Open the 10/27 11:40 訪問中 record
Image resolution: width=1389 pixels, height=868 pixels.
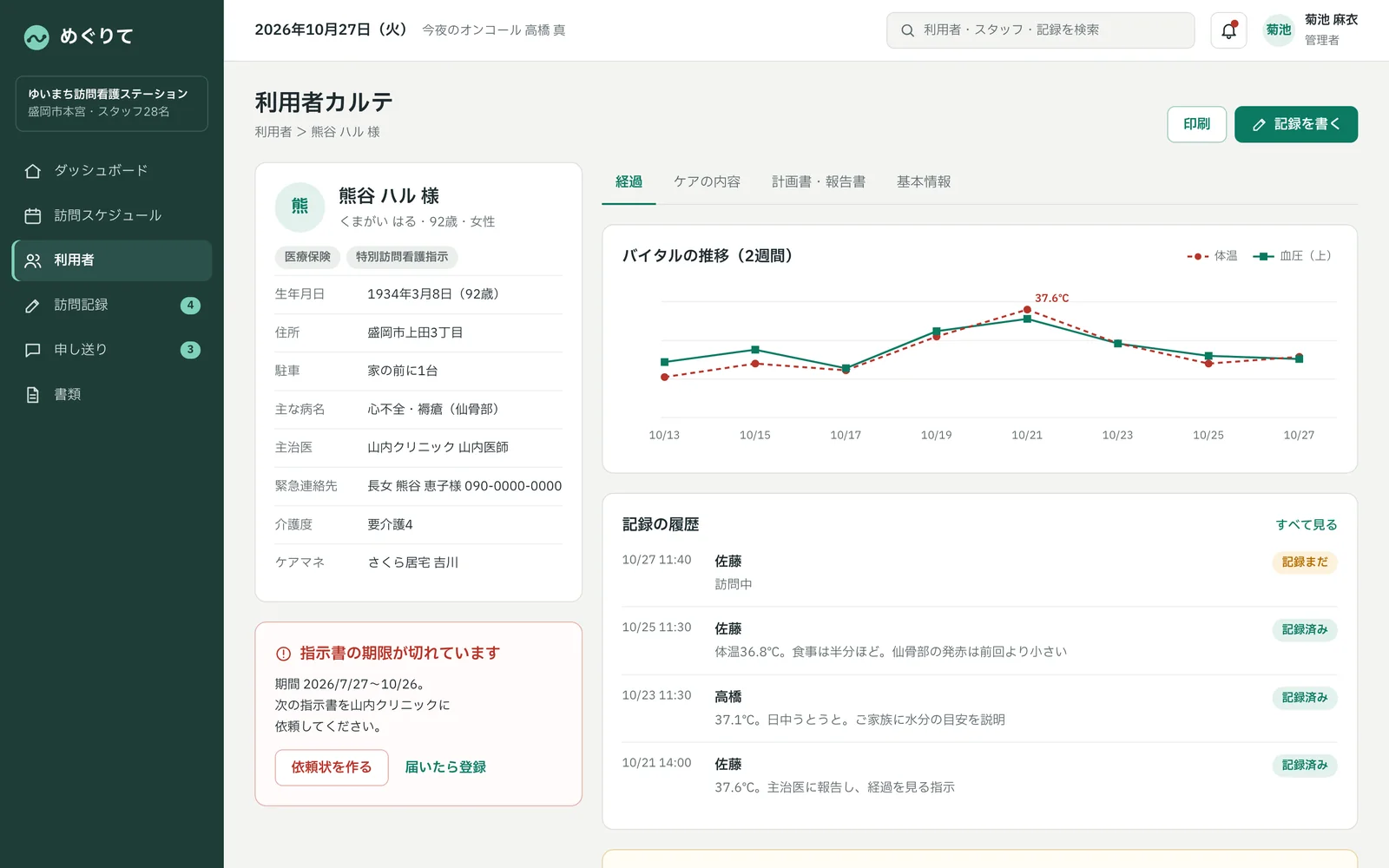pyautogui.click(x=979, y=573)
